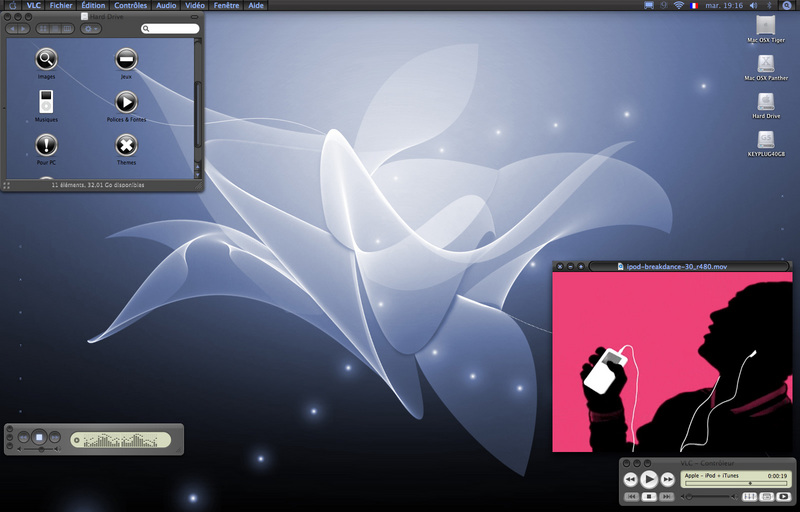Viewport: 800px width, 512px height.
Task: Switch Finder to column view
Action: point(67,29)
